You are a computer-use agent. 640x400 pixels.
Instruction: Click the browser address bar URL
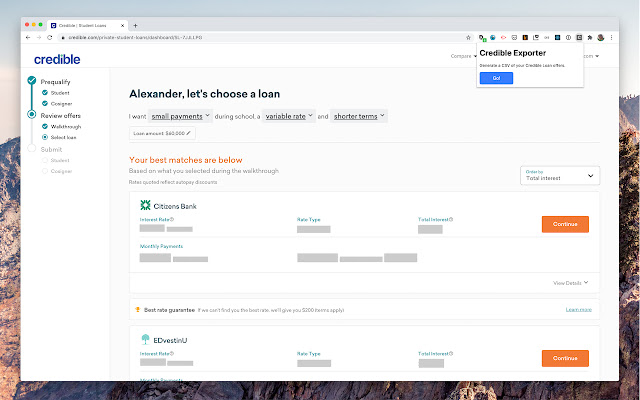coord(135,38)
